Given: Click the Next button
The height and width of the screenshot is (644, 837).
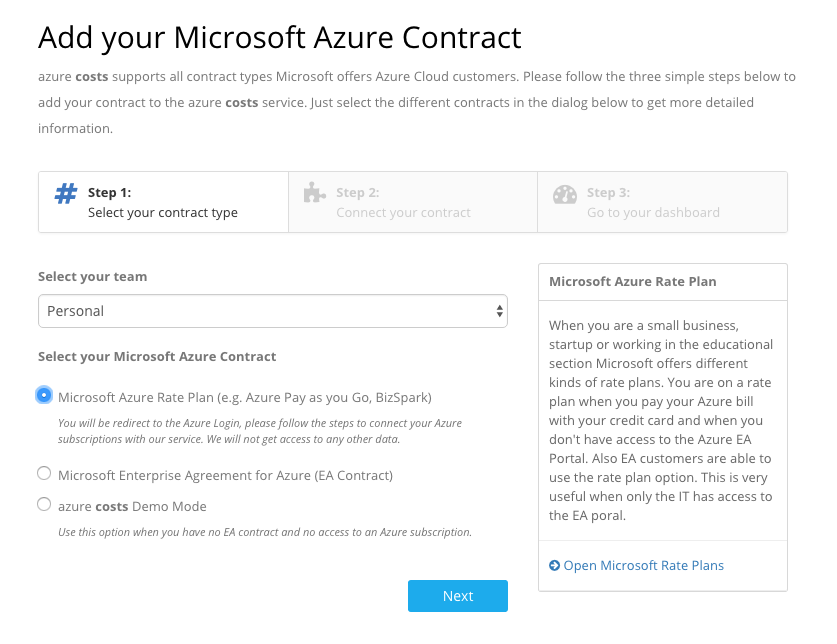Looking at the screenshot, I should click(457, 595).
